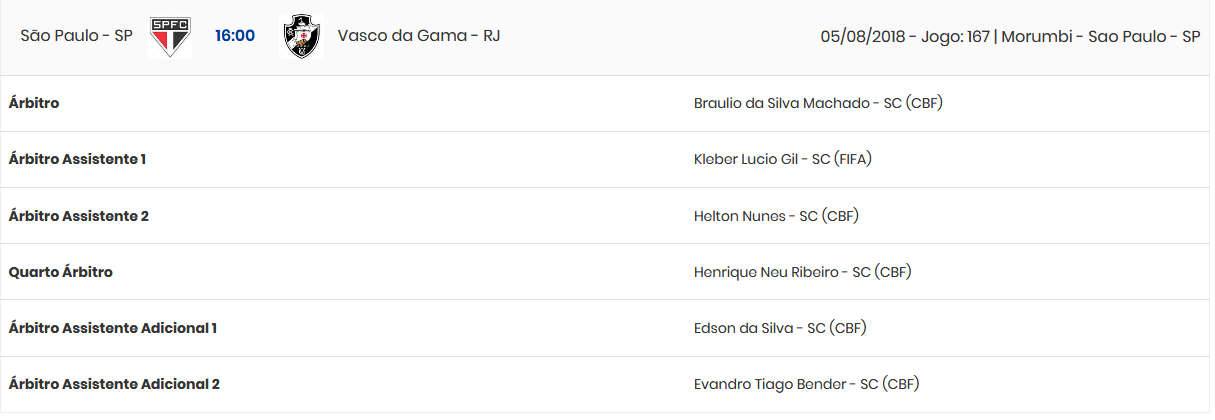
Task: Click the (CBF) tag on Braulio's row
Action: 926,103
